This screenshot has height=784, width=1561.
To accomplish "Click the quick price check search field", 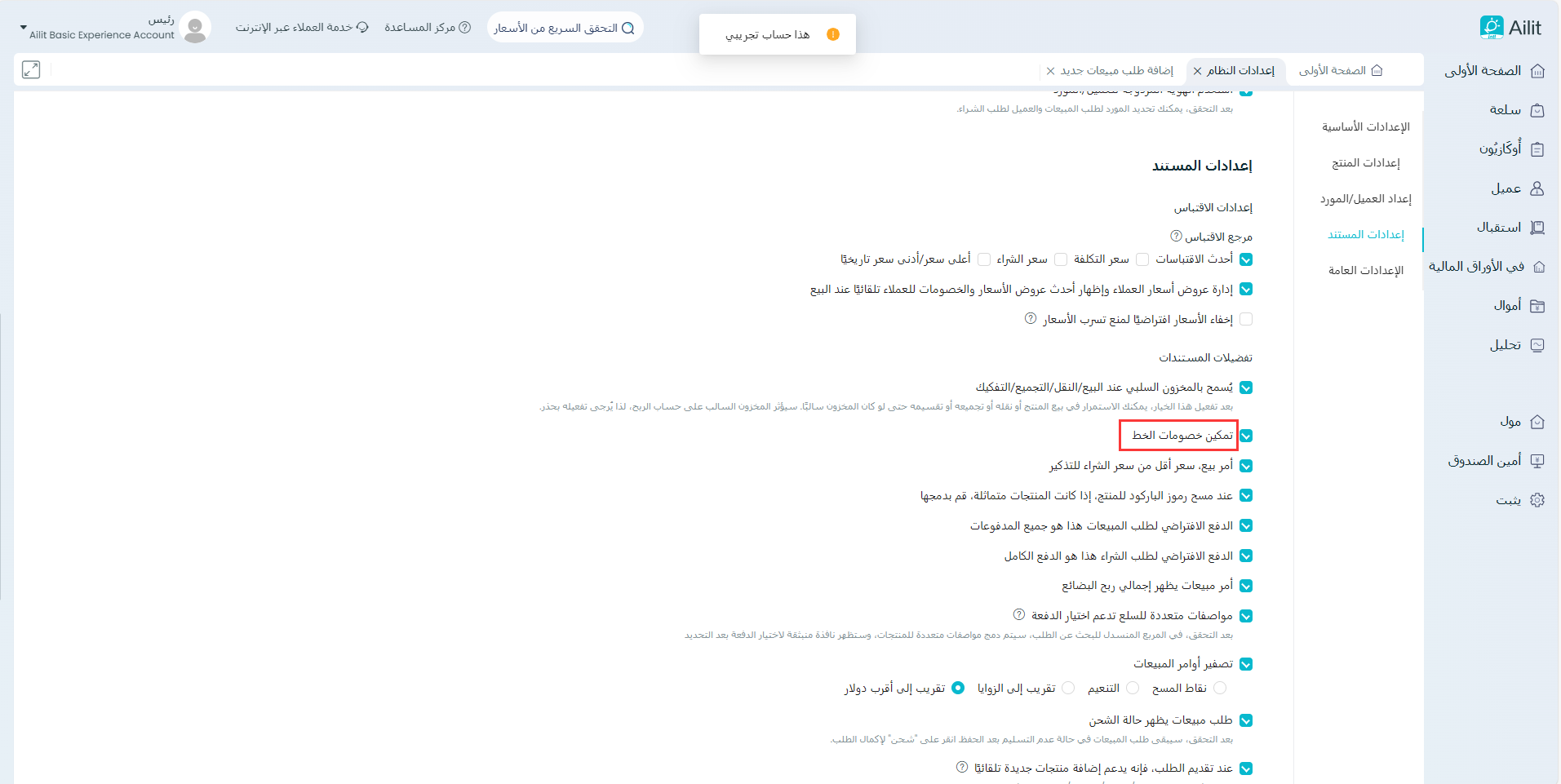I will pos(565,28).
